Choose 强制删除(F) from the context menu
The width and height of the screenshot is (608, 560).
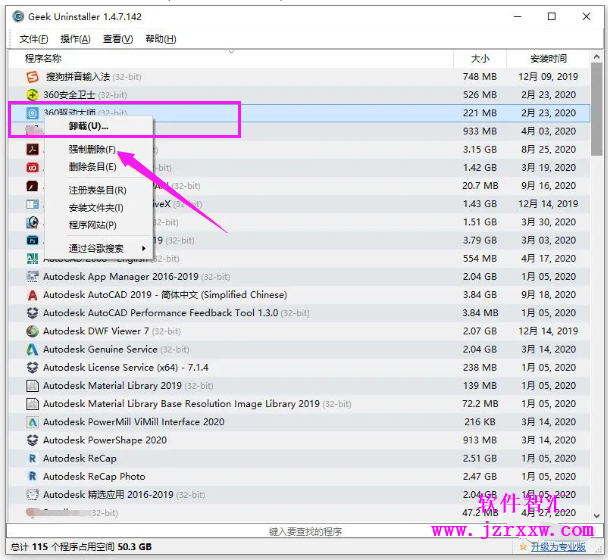point(99,149)
